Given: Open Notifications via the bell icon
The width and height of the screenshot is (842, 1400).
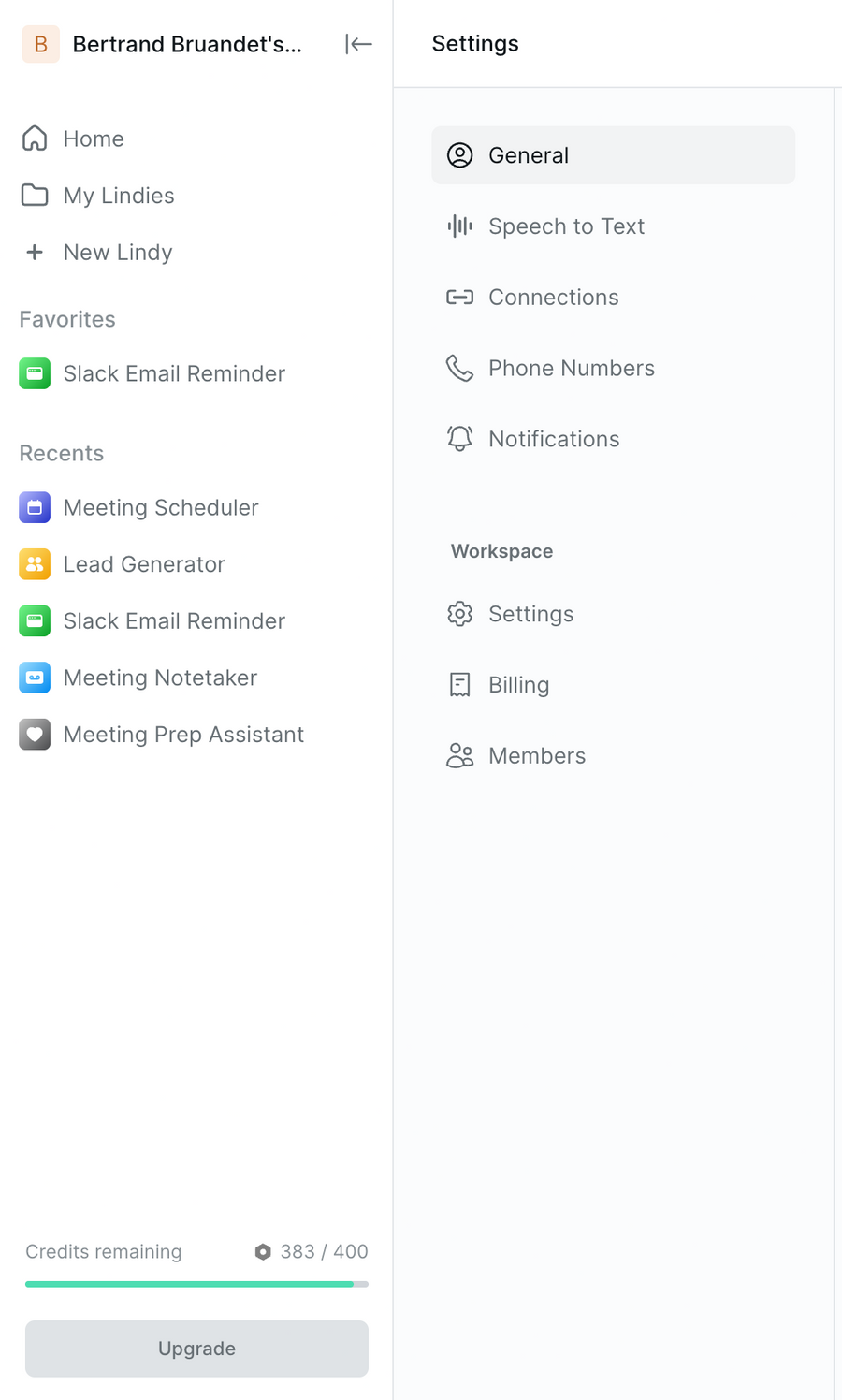Looking at the screenshot, I should coord(459,438).
